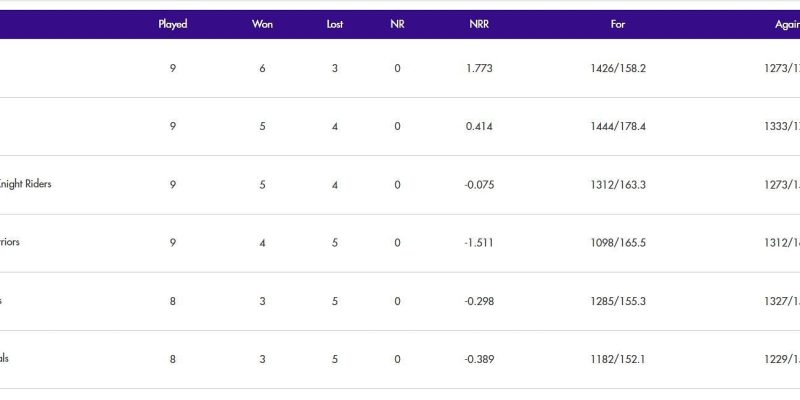Open the team name ending in 'rriors'
Image resolution: width=800 pixels, height=400 pixels.
10,243
